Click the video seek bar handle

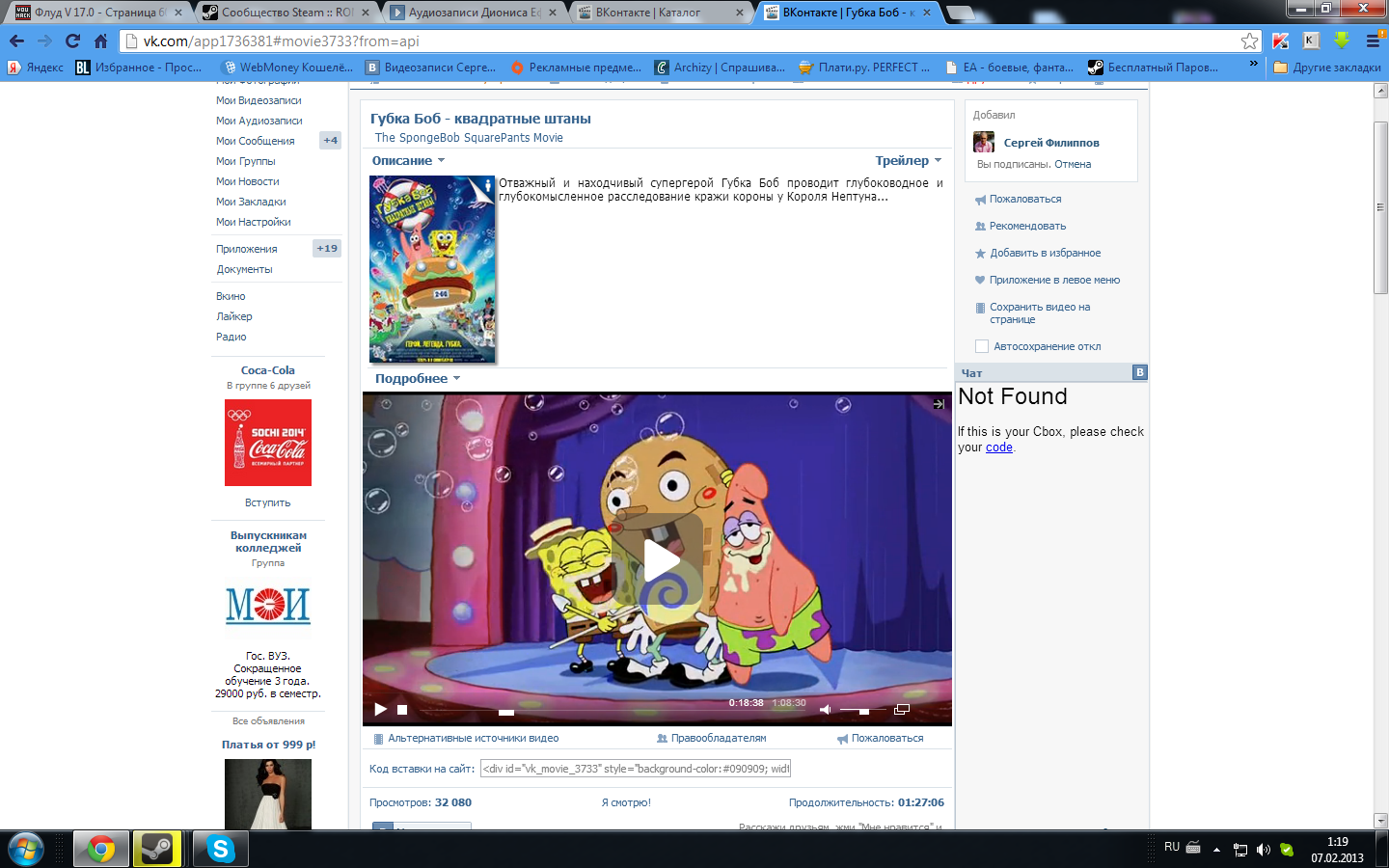pyautogui.click(x=506, y=713)
